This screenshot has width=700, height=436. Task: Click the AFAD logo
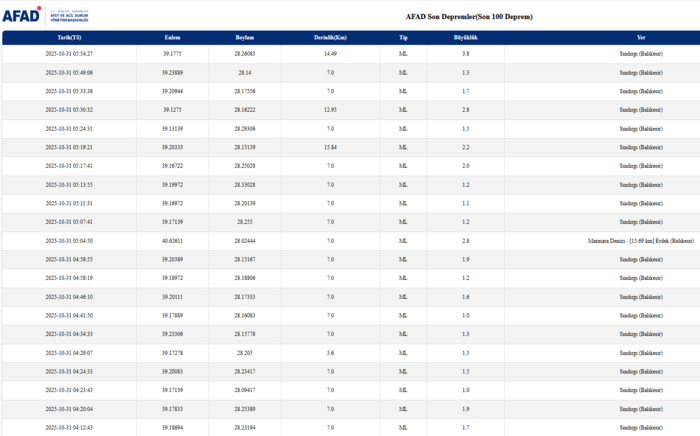click(38, 15)
